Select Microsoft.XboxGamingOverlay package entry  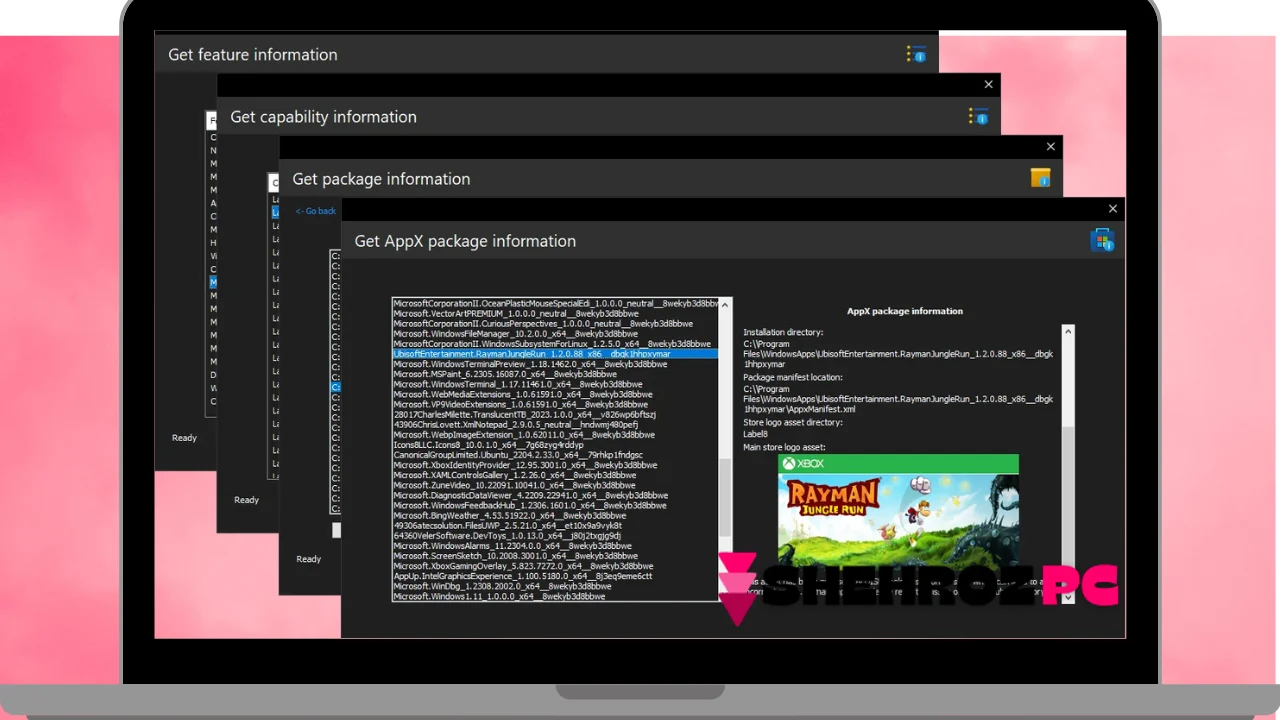(555, 566)
